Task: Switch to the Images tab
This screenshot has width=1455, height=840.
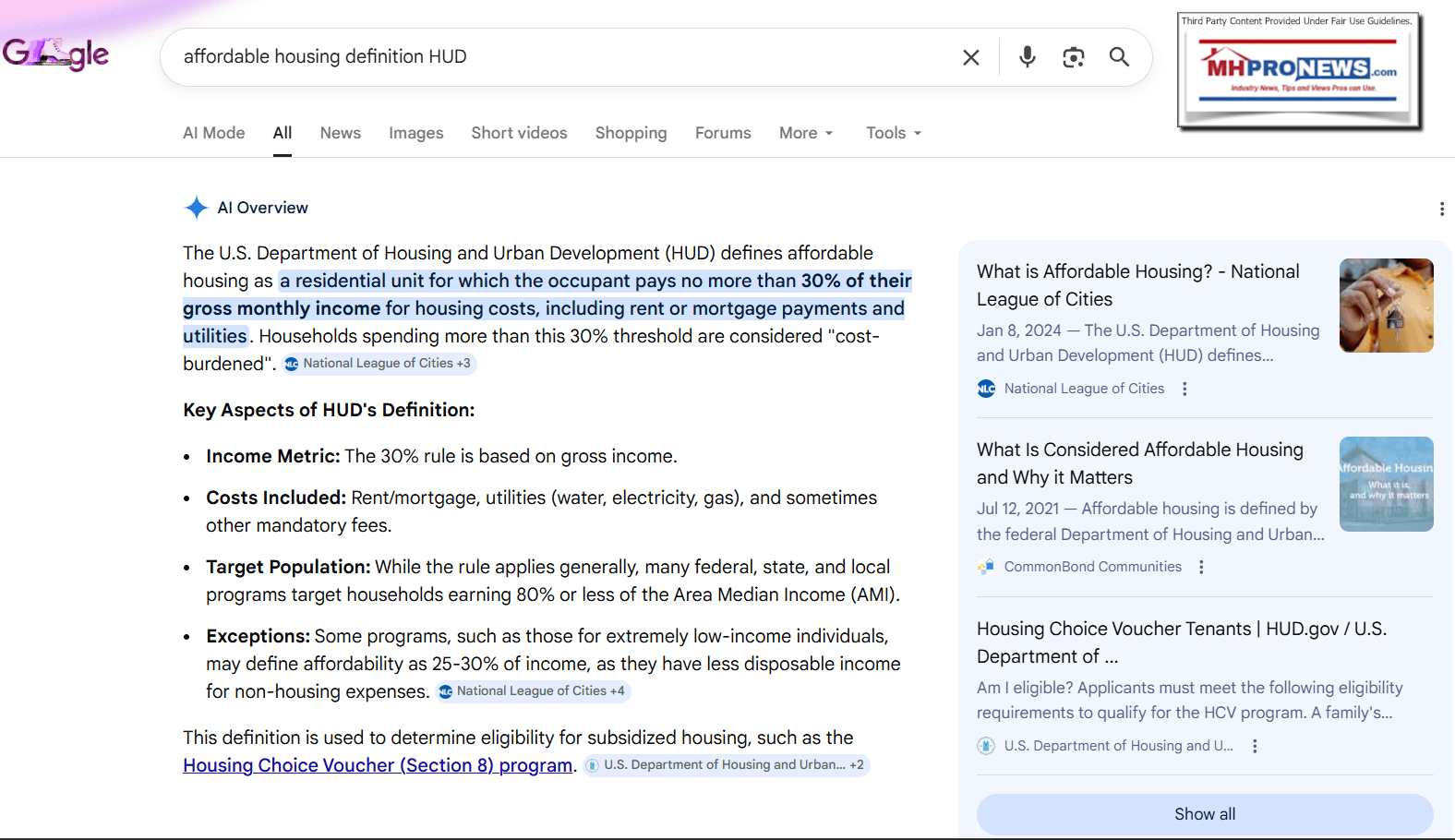Action: (415, 133)
